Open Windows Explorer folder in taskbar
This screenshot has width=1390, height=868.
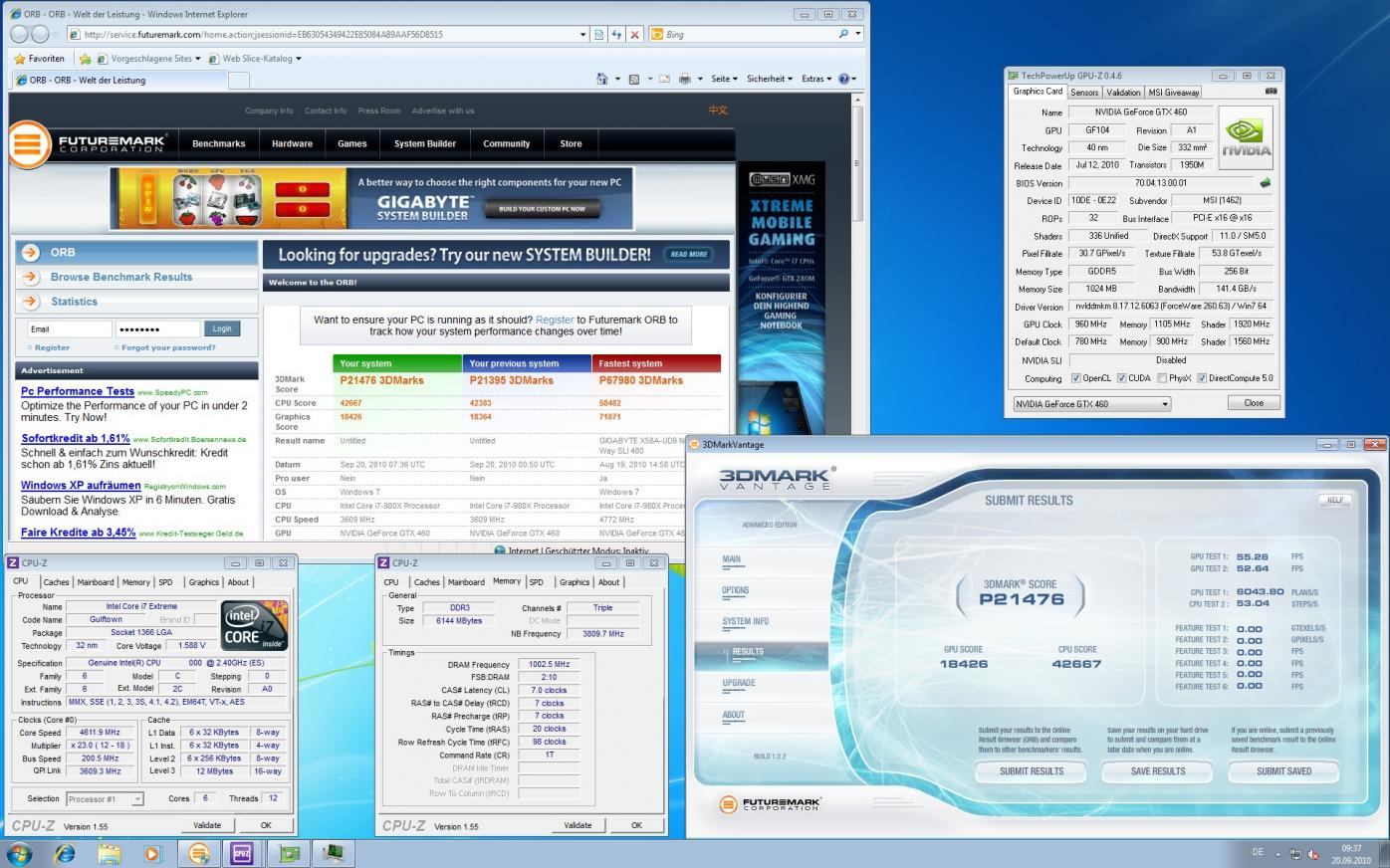pyautogui.click(x=109, y=854)
